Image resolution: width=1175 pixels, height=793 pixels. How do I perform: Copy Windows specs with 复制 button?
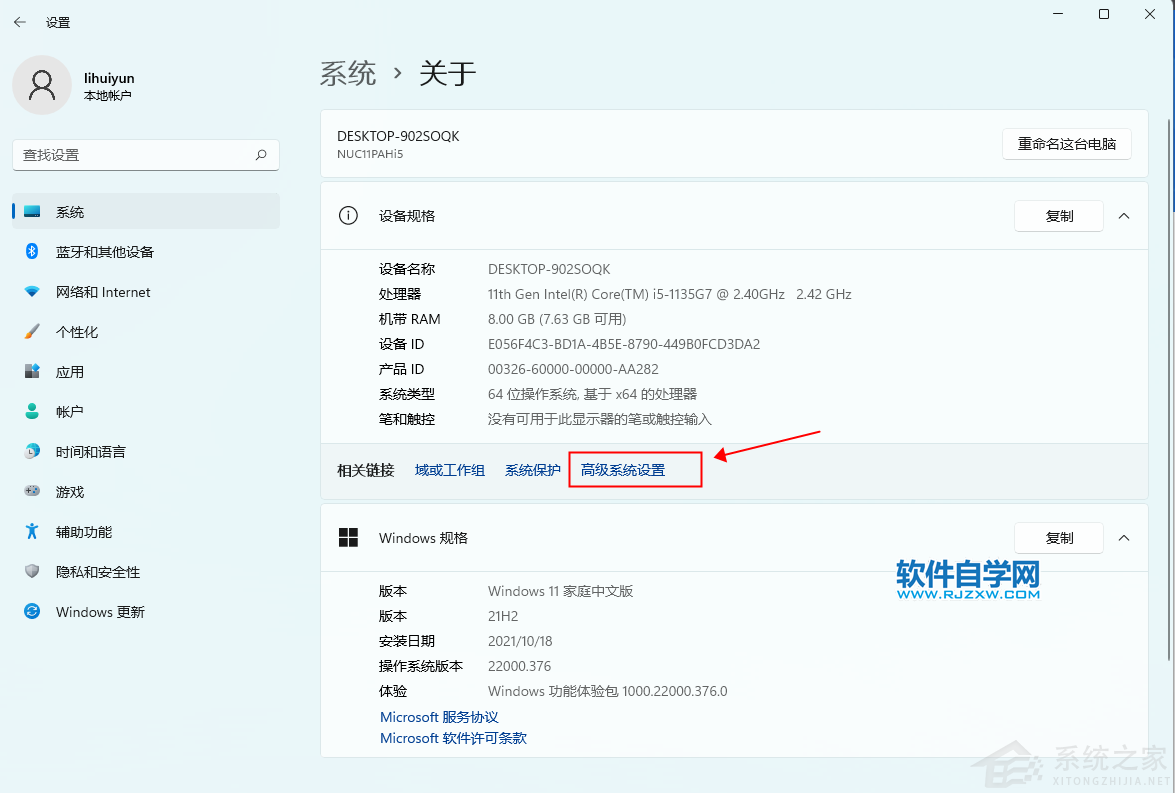(x=1059, y=538)
